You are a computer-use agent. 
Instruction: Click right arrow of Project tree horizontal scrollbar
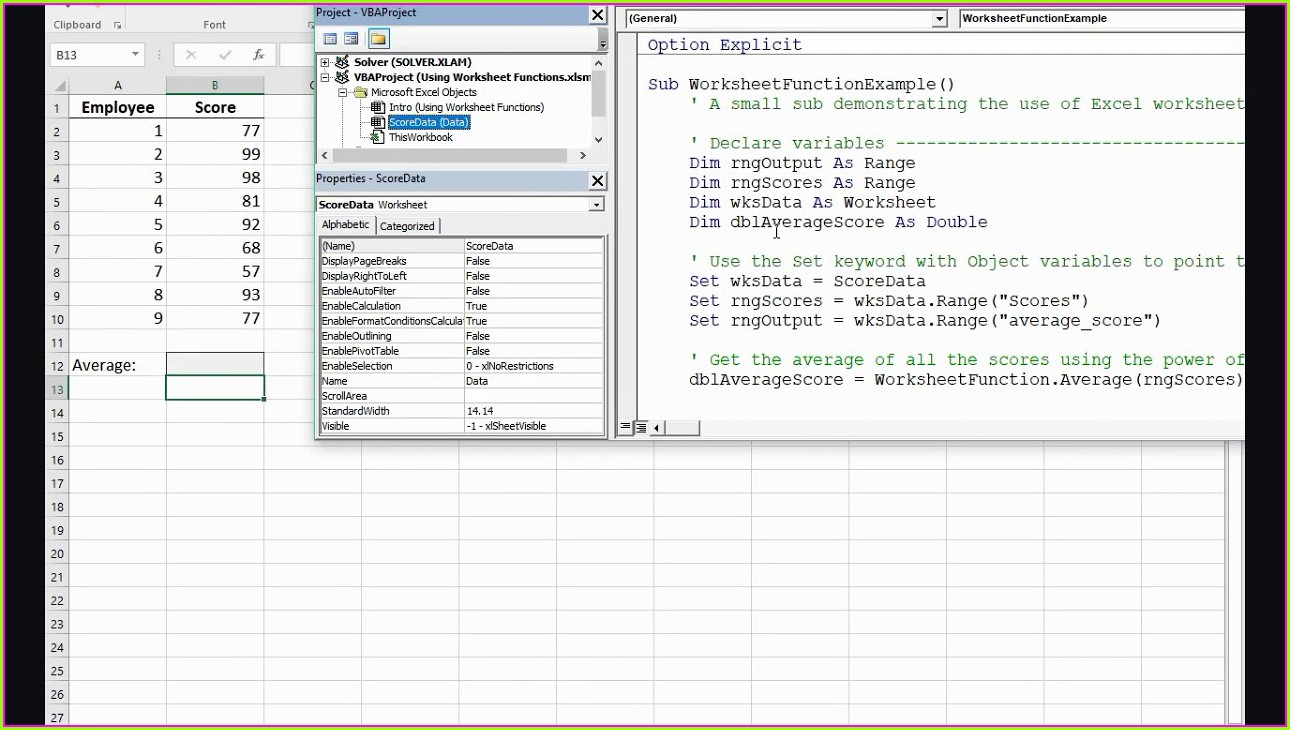[x=583, y=155]
